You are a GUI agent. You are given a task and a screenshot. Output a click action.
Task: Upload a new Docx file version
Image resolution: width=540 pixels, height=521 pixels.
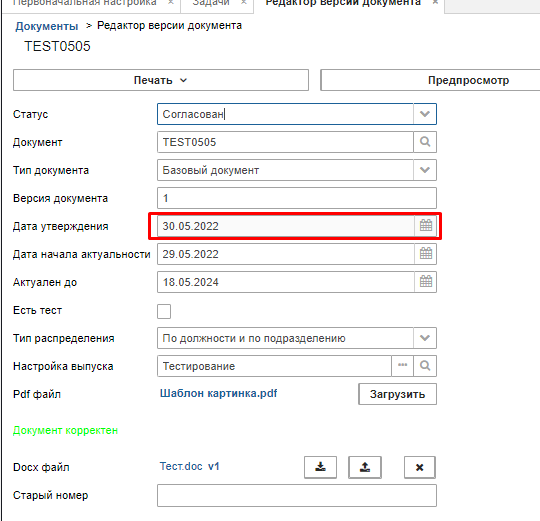coord(365,467)
